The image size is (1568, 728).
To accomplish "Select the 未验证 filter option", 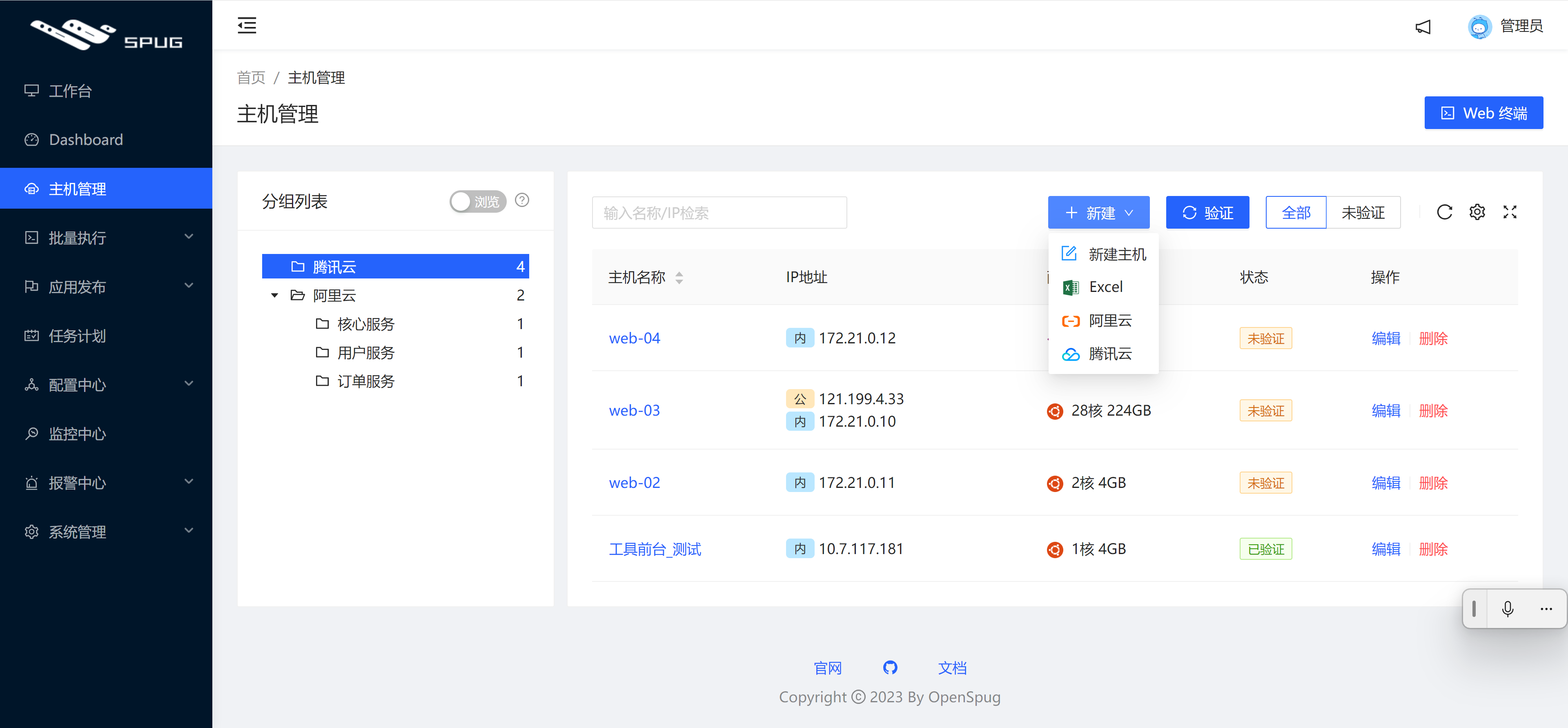I will 1363,212.
